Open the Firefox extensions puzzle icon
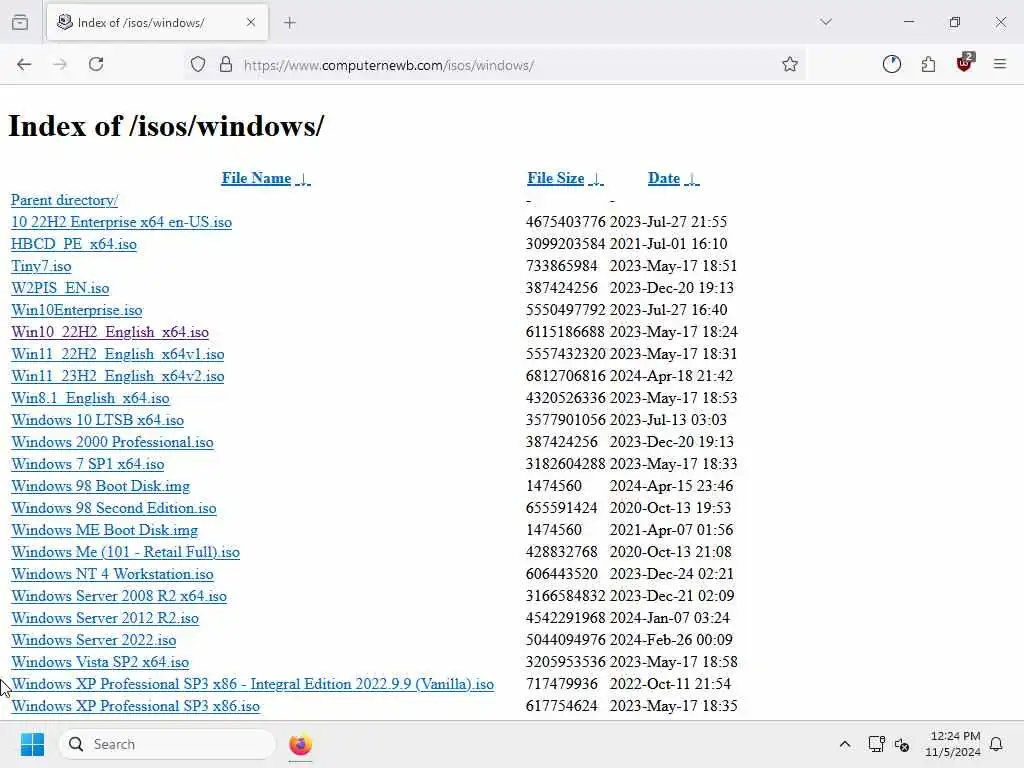1024x768 pixels. [x=928, y=64]
